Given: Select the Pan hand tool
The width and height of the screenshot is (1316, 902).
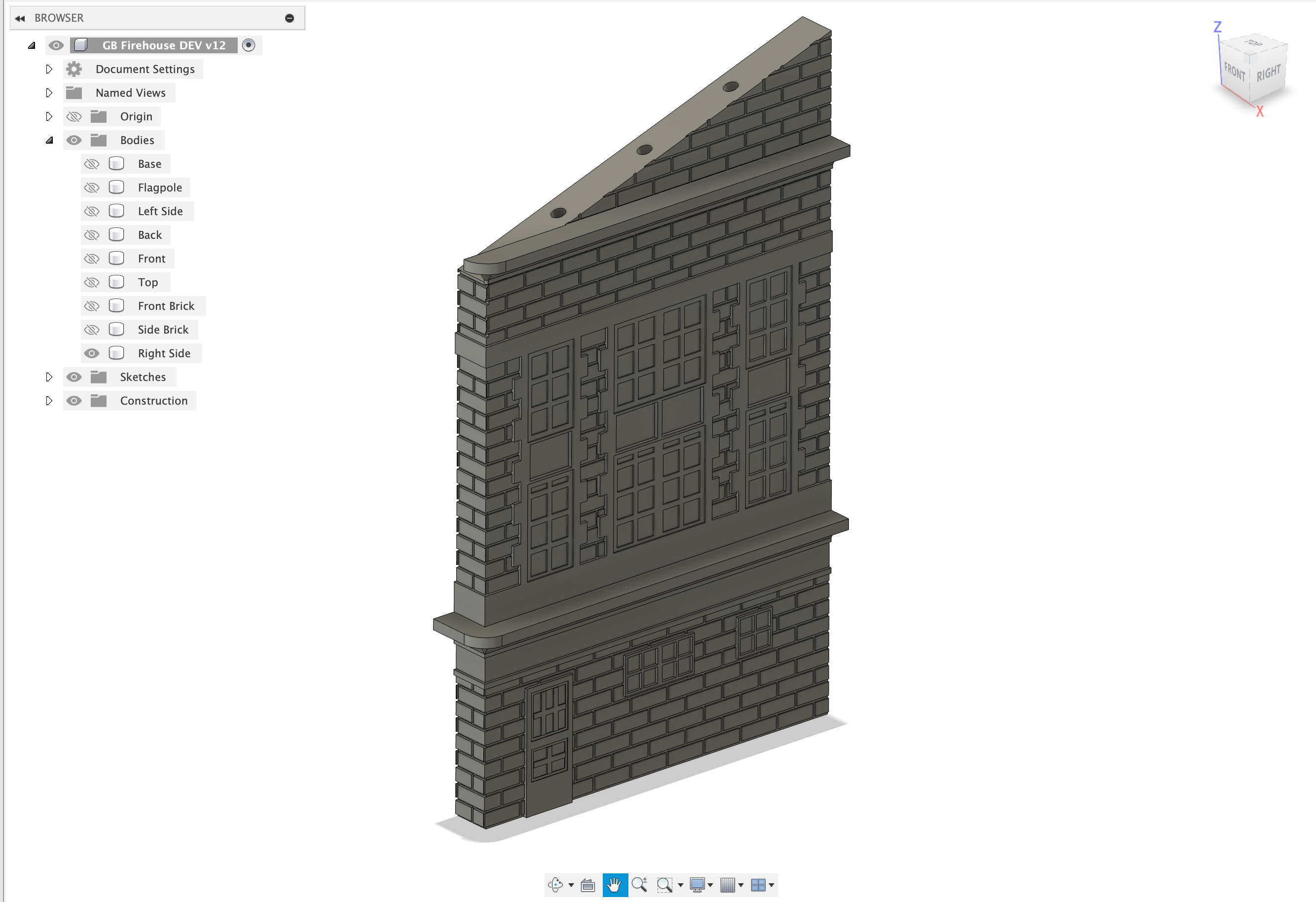Looking at the screenshot, I should click(x=615, y=884).
